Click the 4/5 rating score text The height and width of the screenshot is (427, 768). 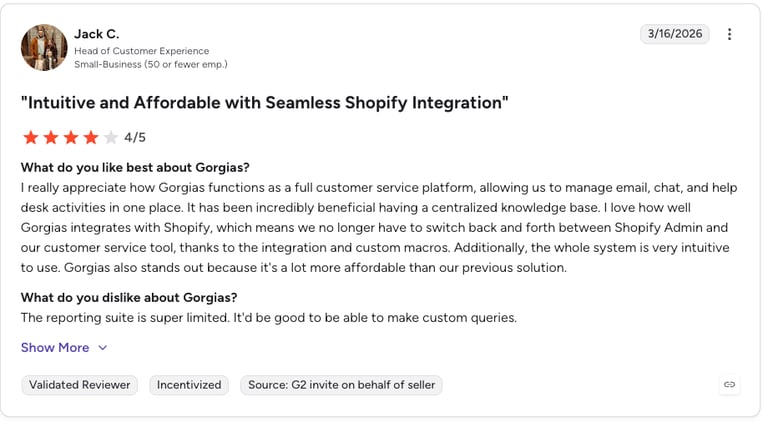coord(135,138)
